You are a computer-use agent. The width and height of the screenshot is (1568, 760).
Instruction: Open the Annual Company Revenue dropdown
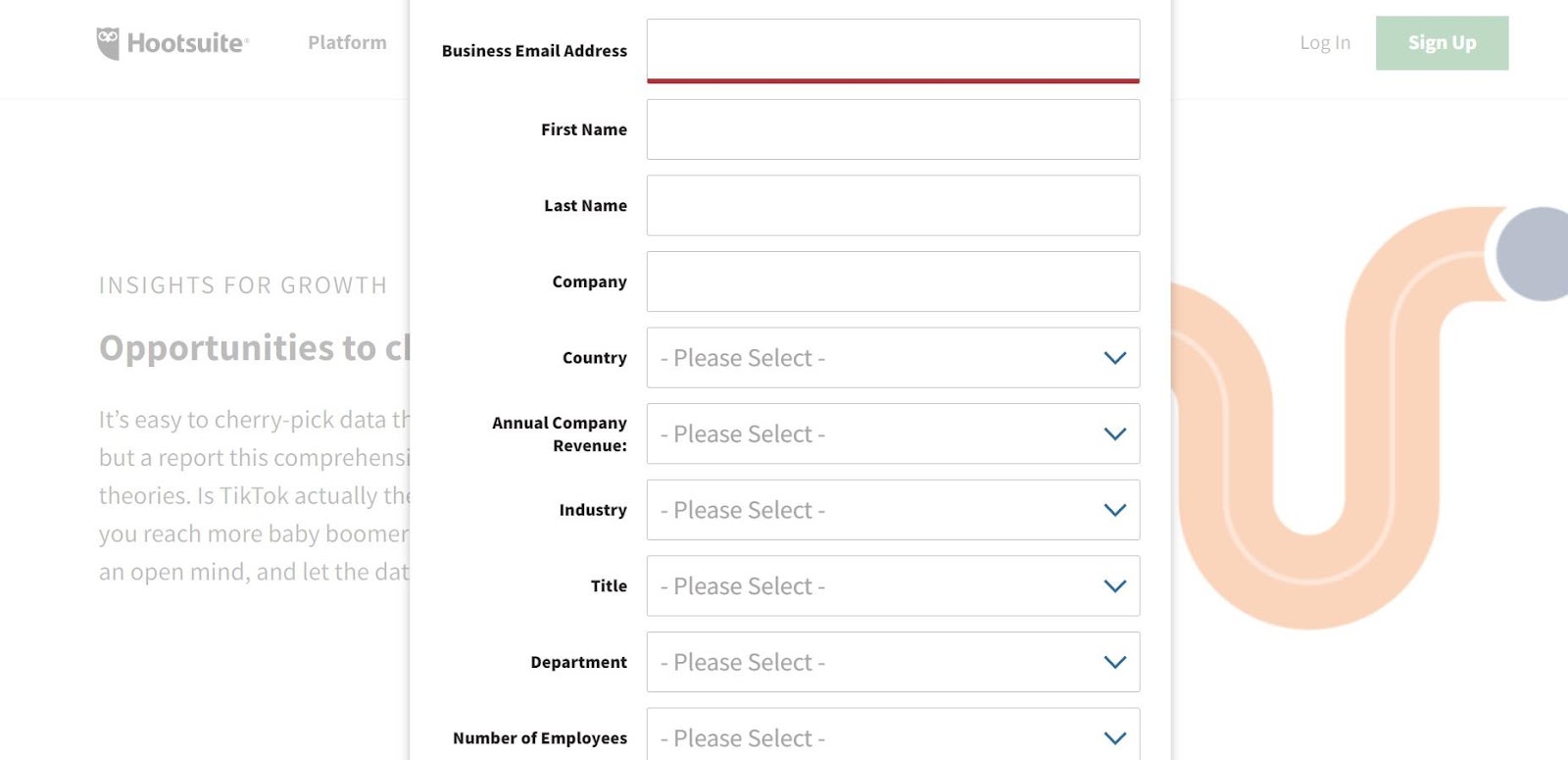pos(893,433)
